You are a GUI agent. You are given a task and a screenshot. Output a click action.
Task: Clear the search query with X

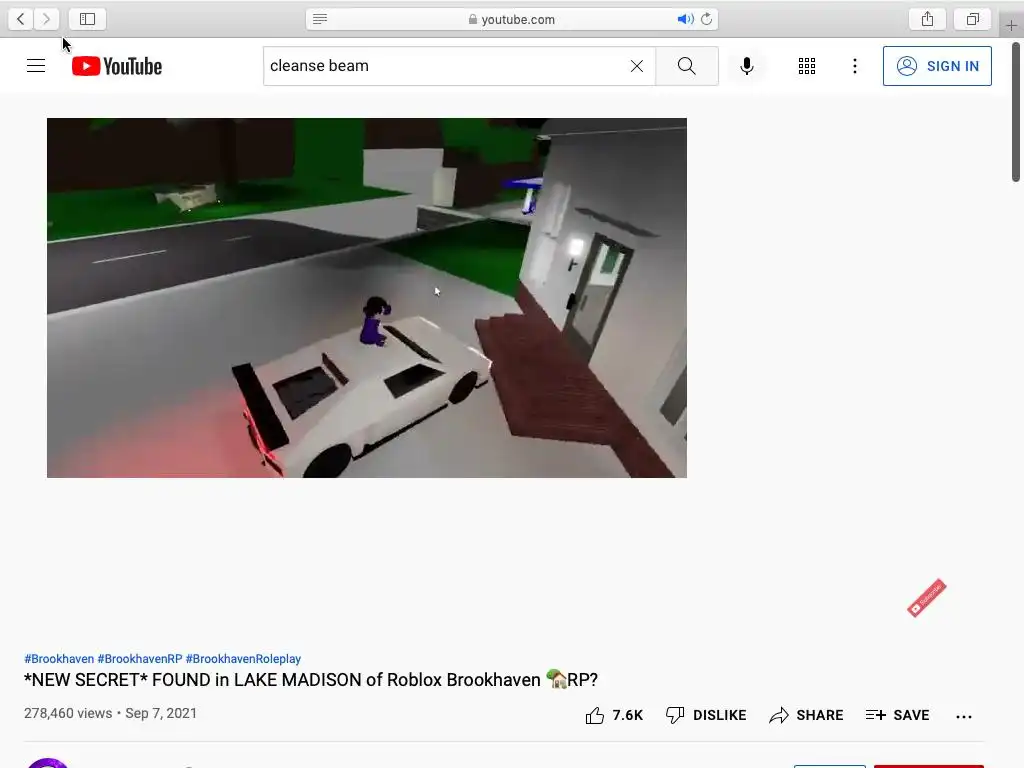coord(637,66)
